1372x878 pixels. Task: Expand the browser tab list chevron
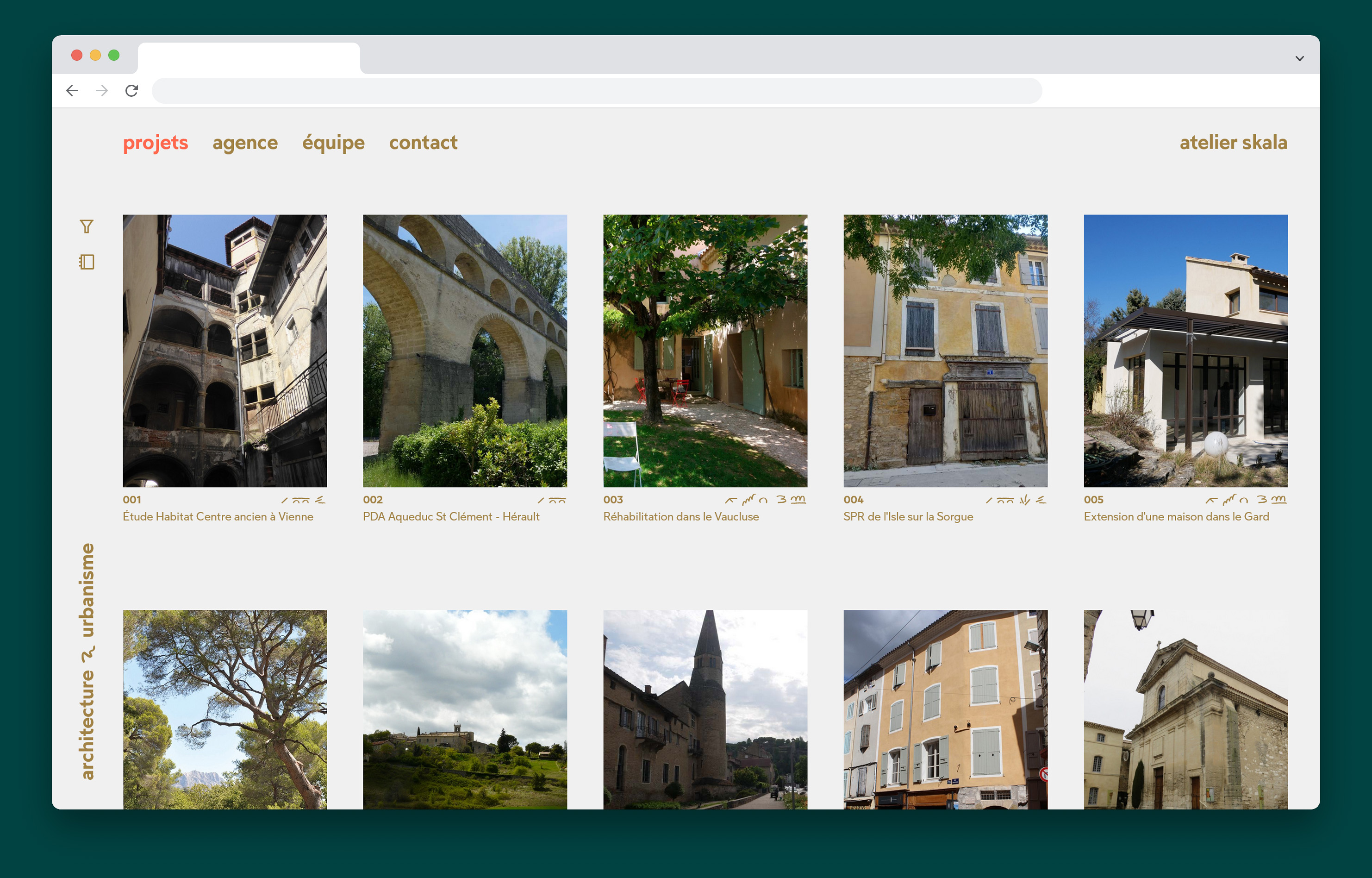1300,58
